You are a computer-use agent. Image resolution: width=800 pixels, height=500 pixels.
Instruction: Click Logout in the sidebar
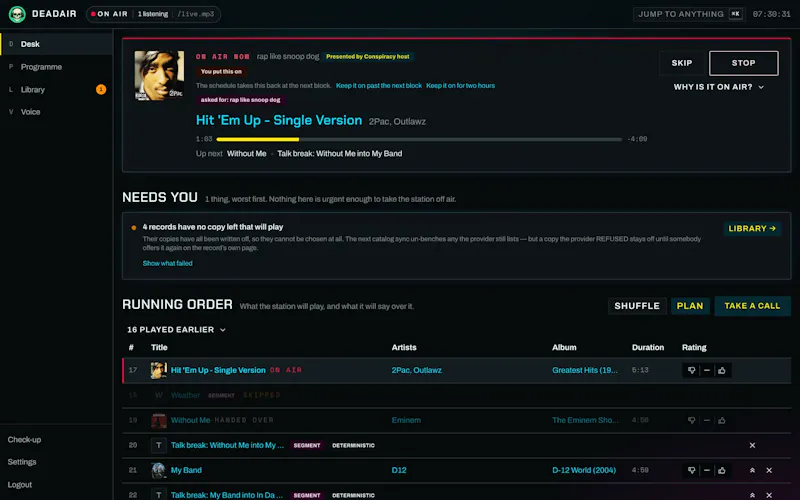point(20,485)
